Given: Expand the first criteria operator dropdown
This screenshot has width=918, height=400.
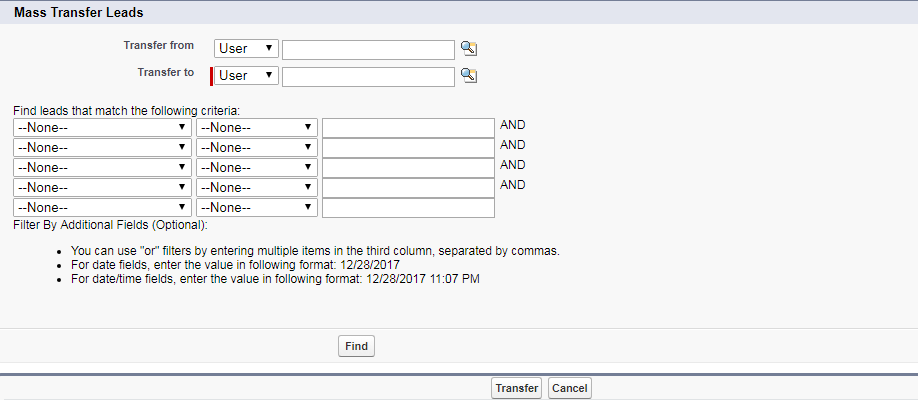Looking at the screenshot, I should click(256, 128).
